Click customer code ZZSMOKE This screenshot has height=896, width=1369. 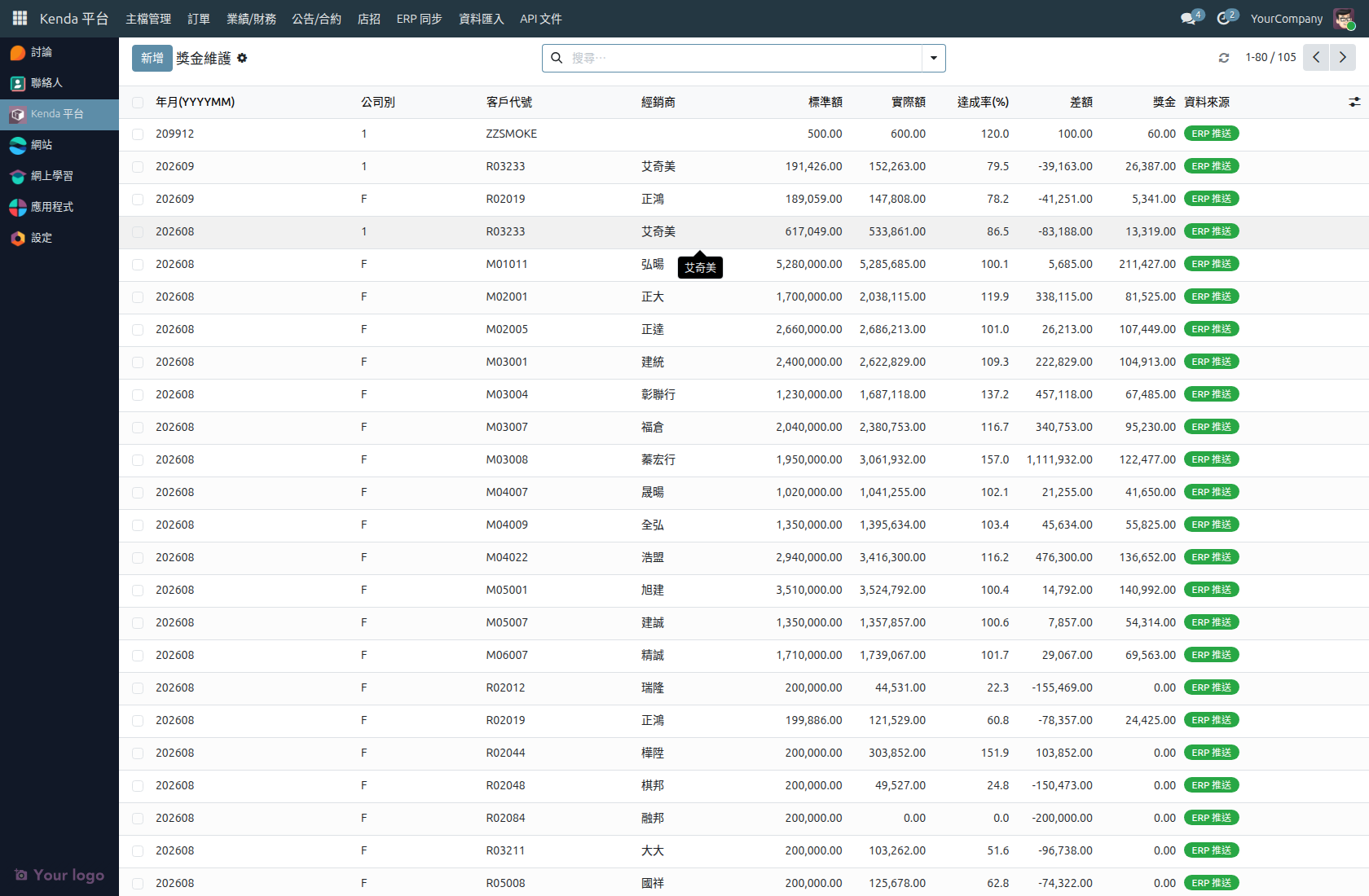click(x=512, y=134)
